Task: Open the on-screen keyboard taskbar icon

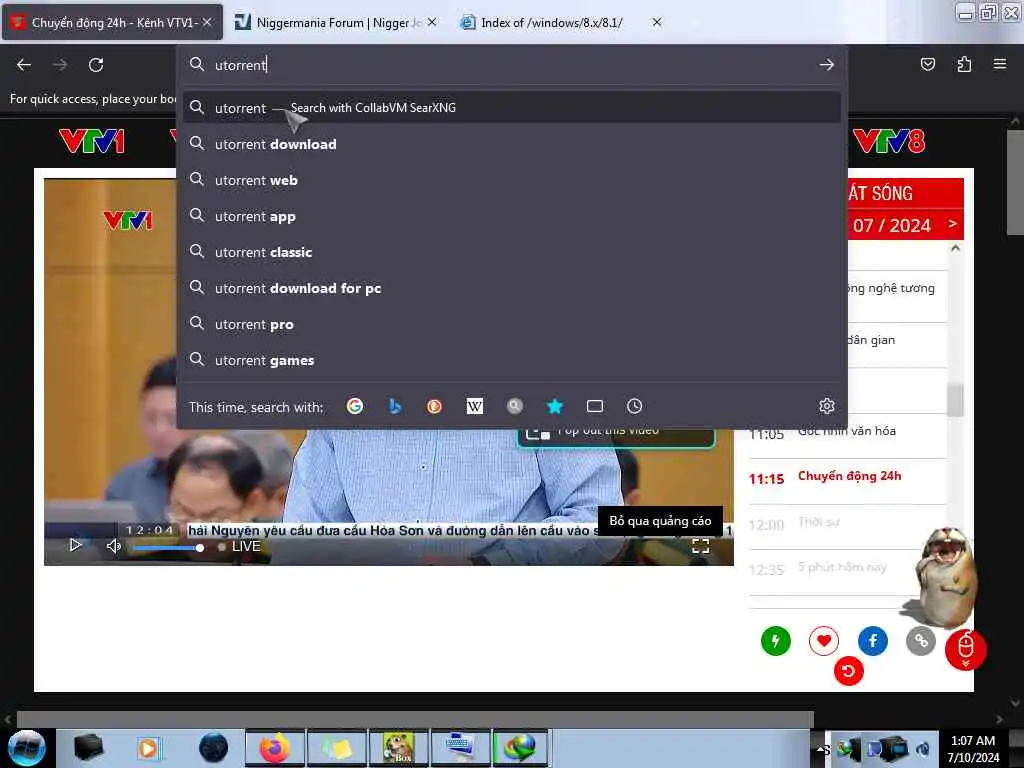Action: pyautogui.click(x=460, y=748)
